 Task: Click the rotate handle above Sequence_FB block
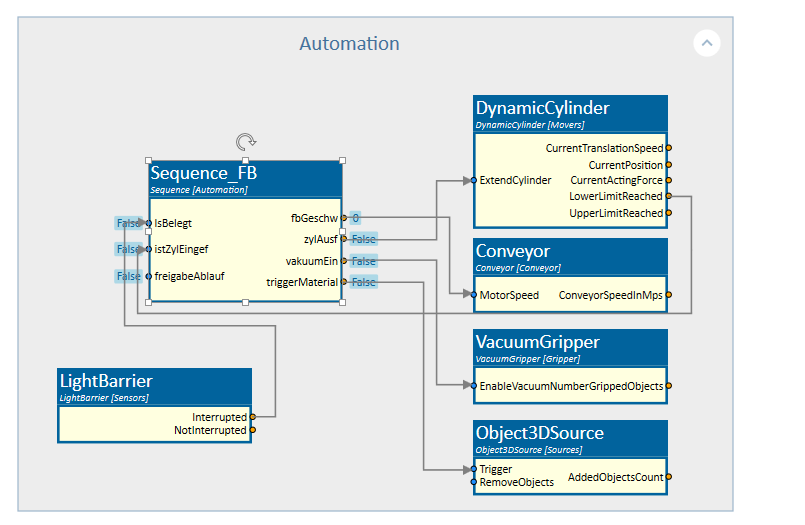246,142
